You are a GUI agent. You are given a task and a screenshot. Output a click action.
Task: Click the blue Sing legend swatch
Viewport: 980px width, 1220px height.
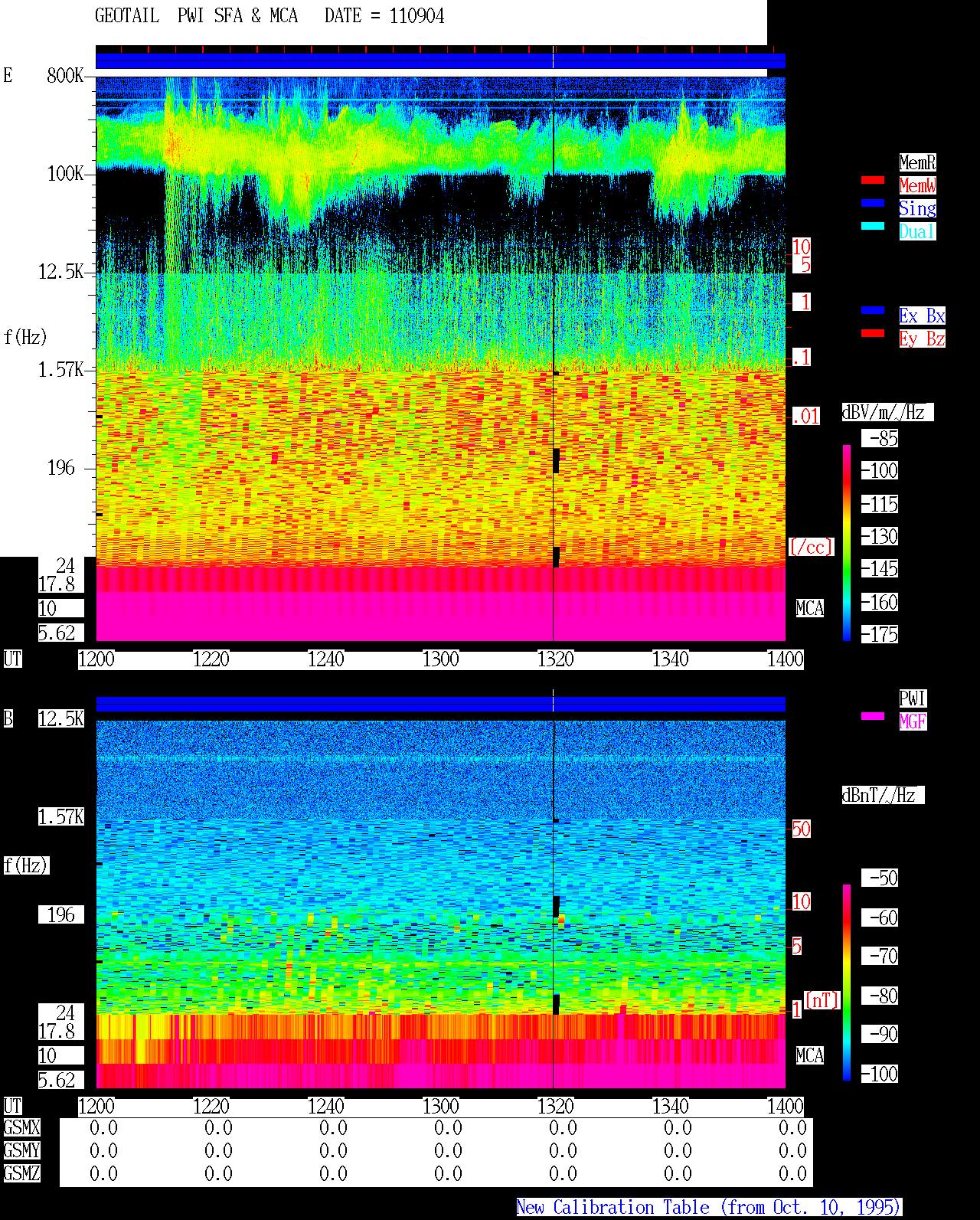coord(873,203)
